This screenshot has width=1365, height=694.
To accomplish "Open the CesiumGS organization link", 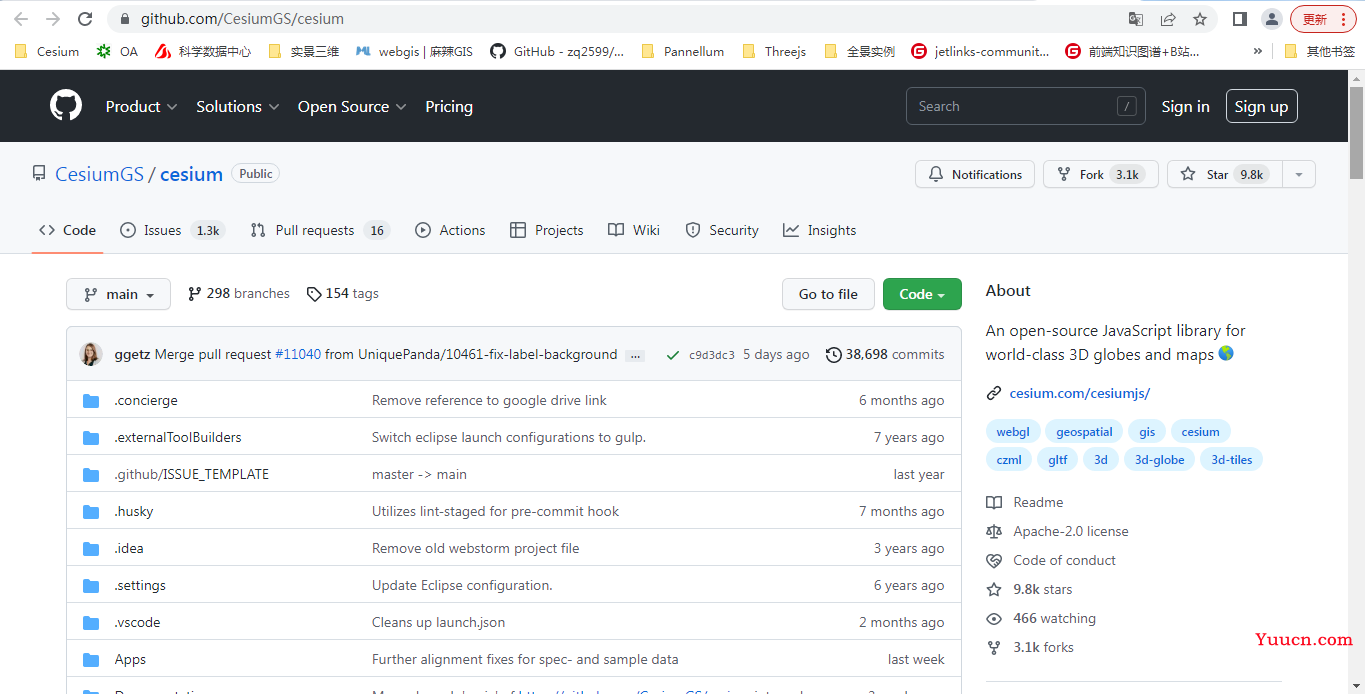I will [x=99, y=174].
